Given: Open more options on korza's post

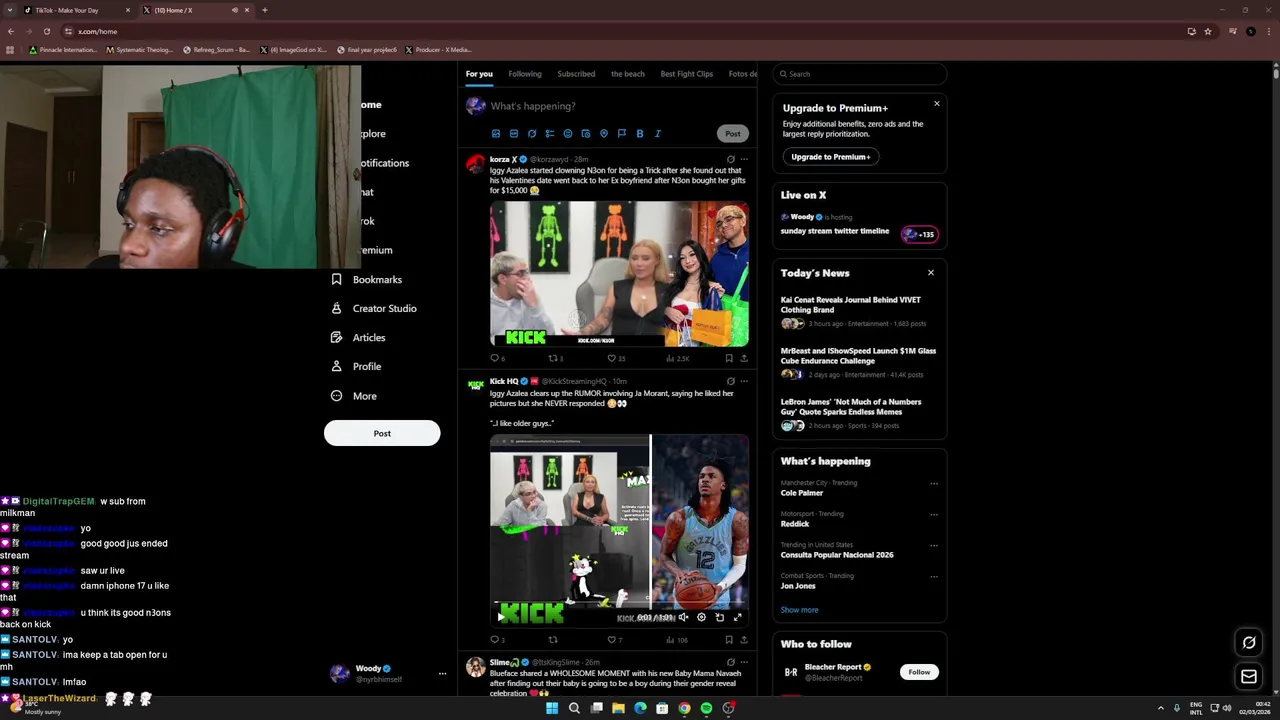Looking at the screenshot, I should click(x=744, y=159).
